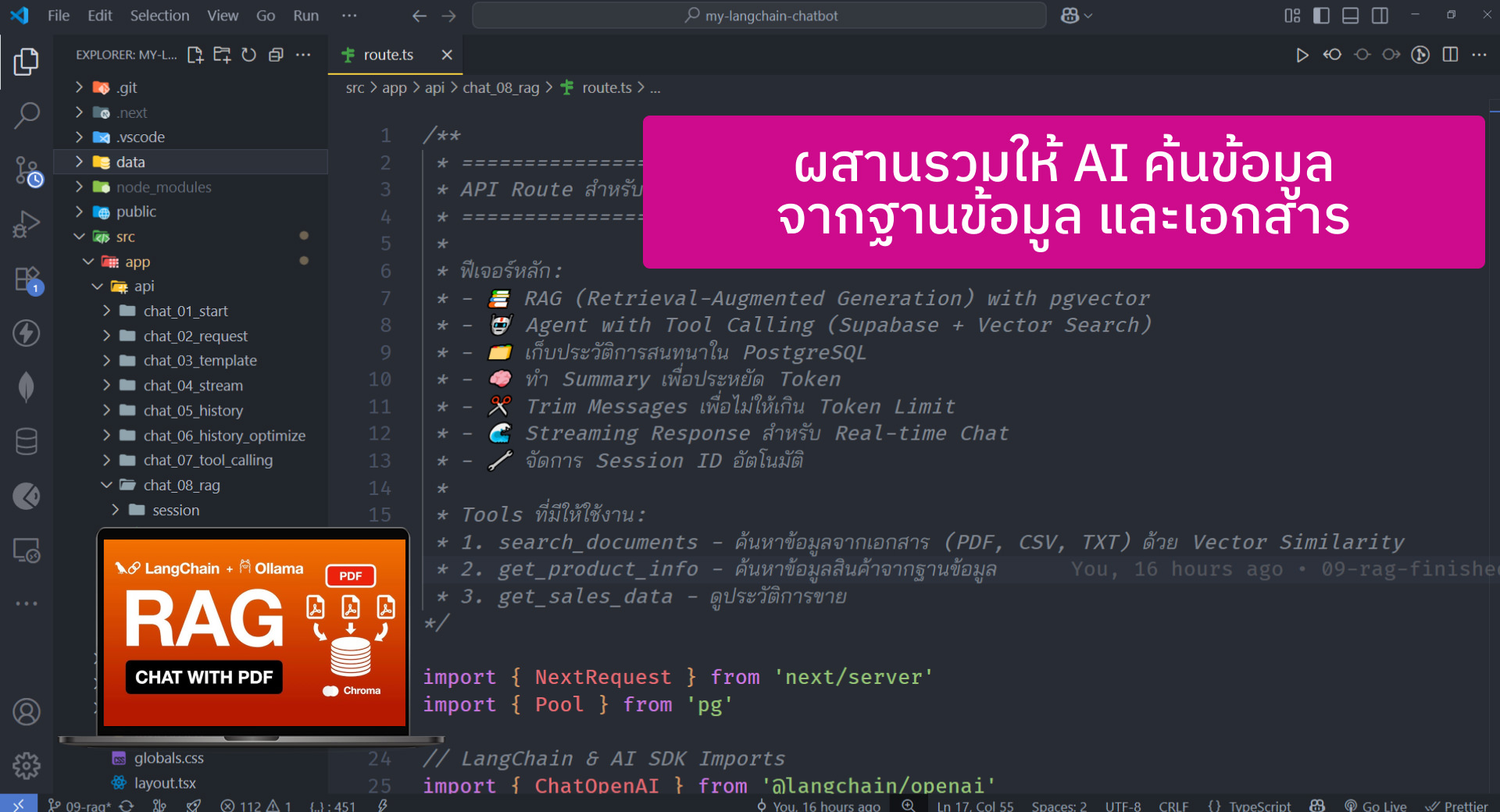Show additional activity bar views ellipsis
The image size is (1500, 812).
coord(27,604)
